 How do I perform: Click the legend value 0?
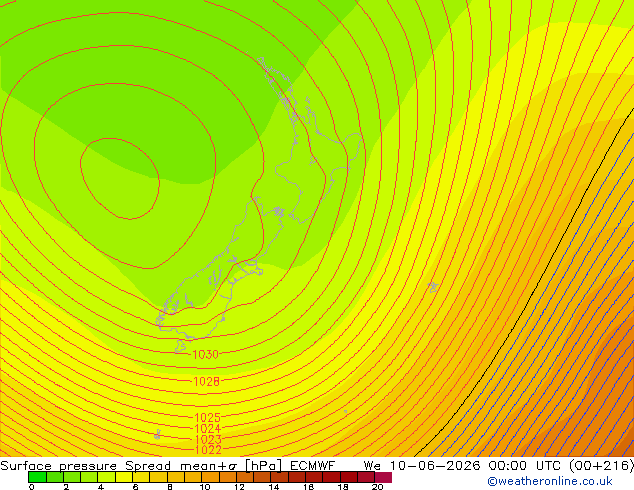pyautogui.click(x=32, y=487)
